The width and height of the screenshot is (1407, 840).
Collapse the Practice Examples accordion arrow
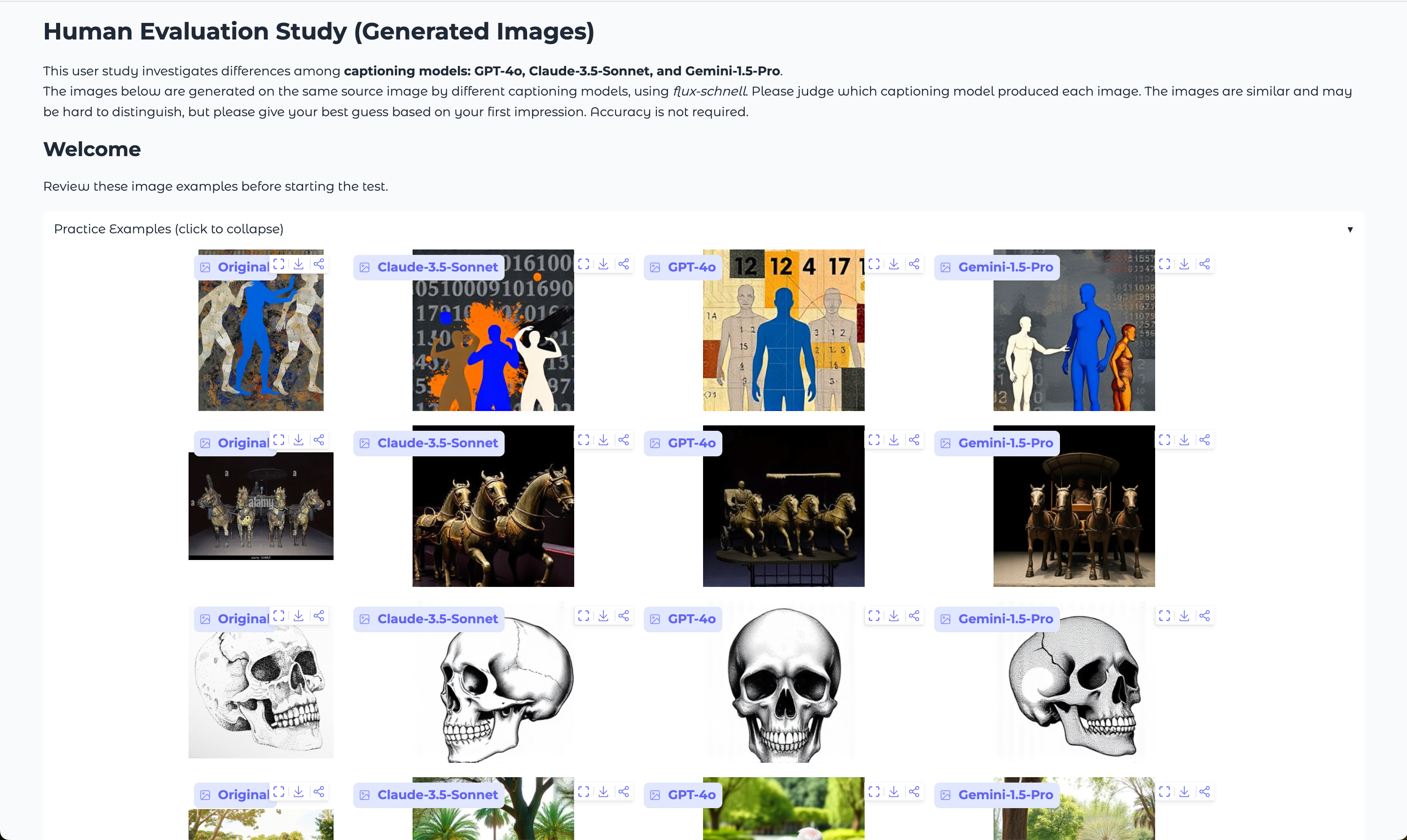pyautogui.click(x=1350, y=229)
